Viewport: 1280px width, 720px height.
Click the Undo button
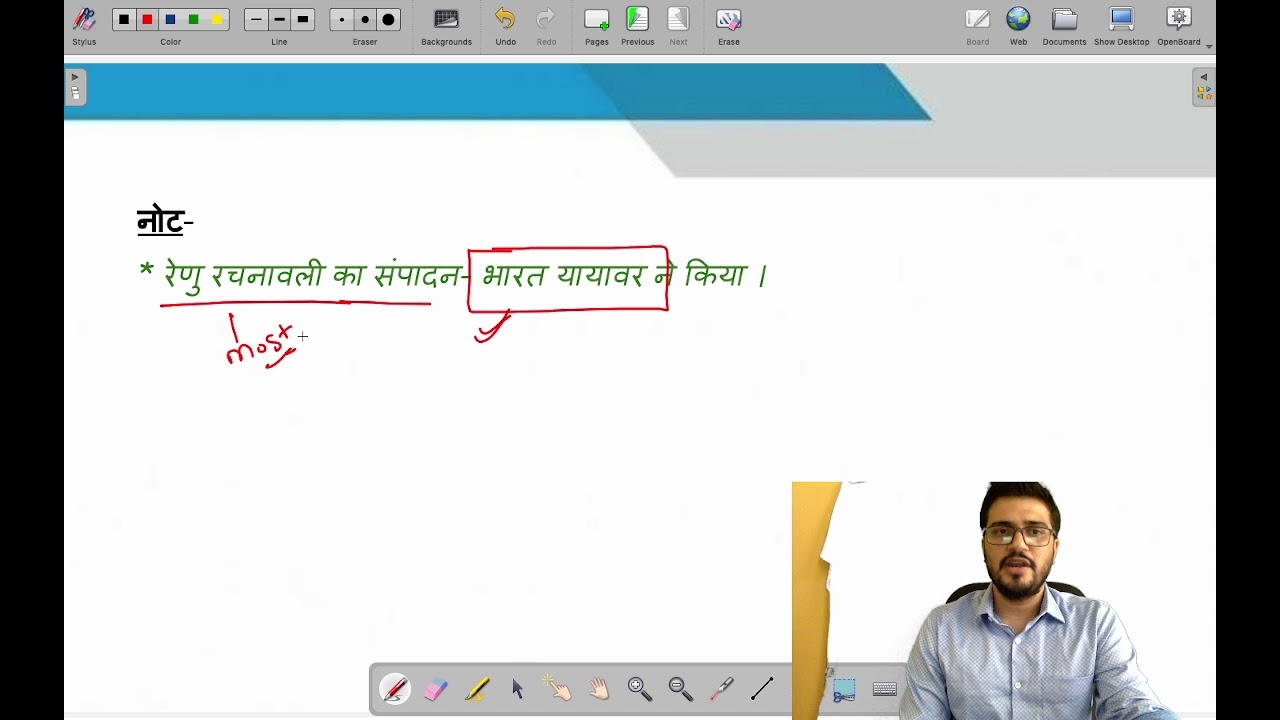(x=506, y=26)
